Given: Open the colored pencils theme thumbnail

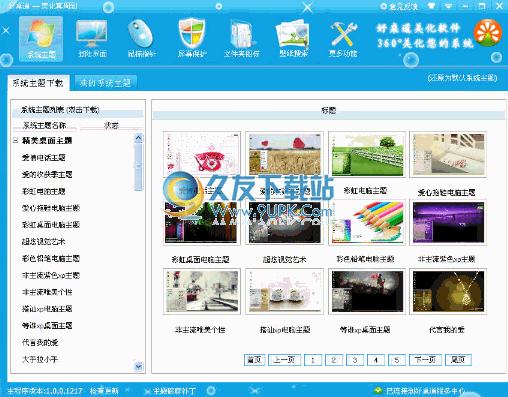Looking at the screenshot, I should (x=367, y=222).
